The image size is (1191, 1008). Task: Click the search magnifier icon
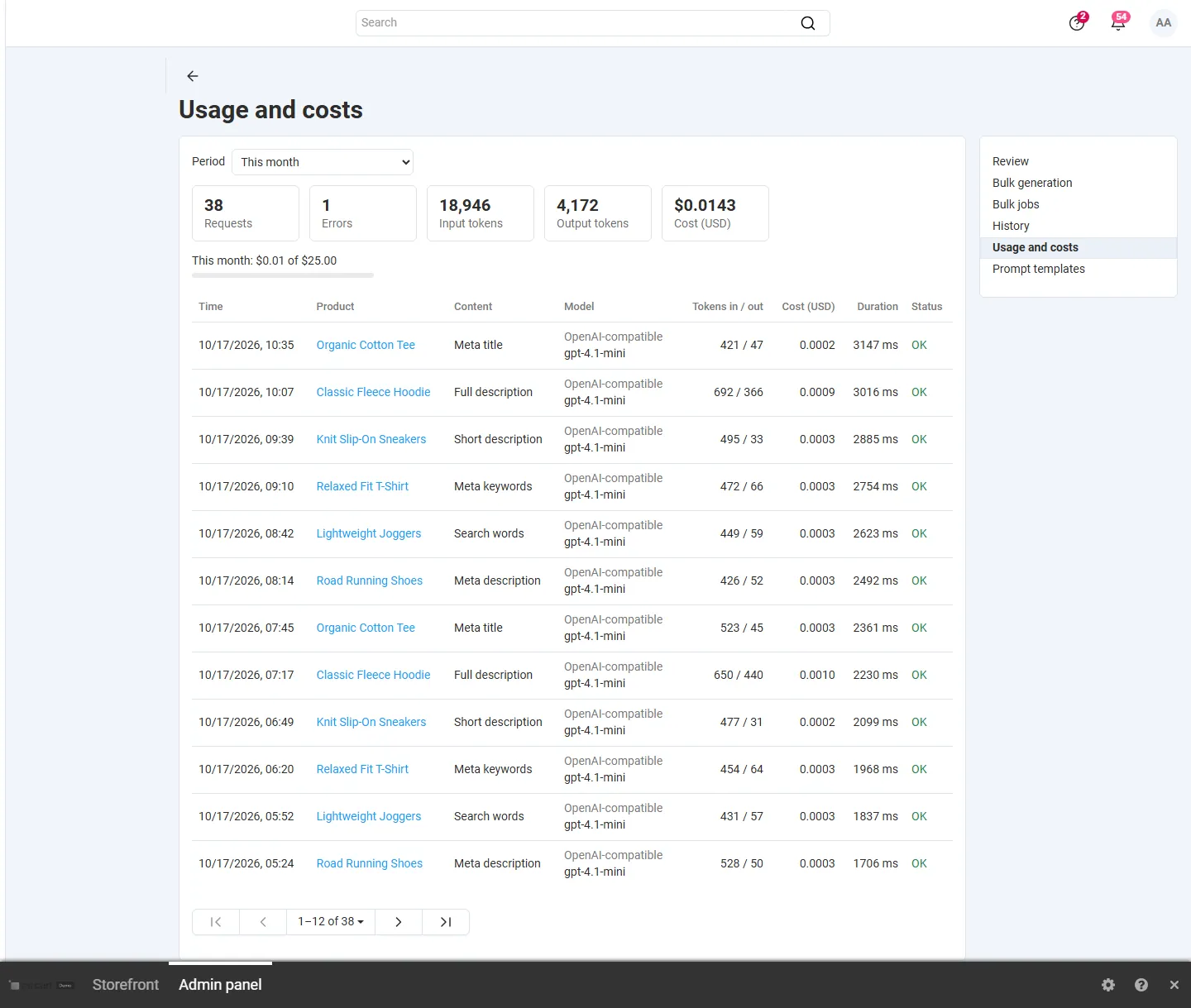coord(808,23)
